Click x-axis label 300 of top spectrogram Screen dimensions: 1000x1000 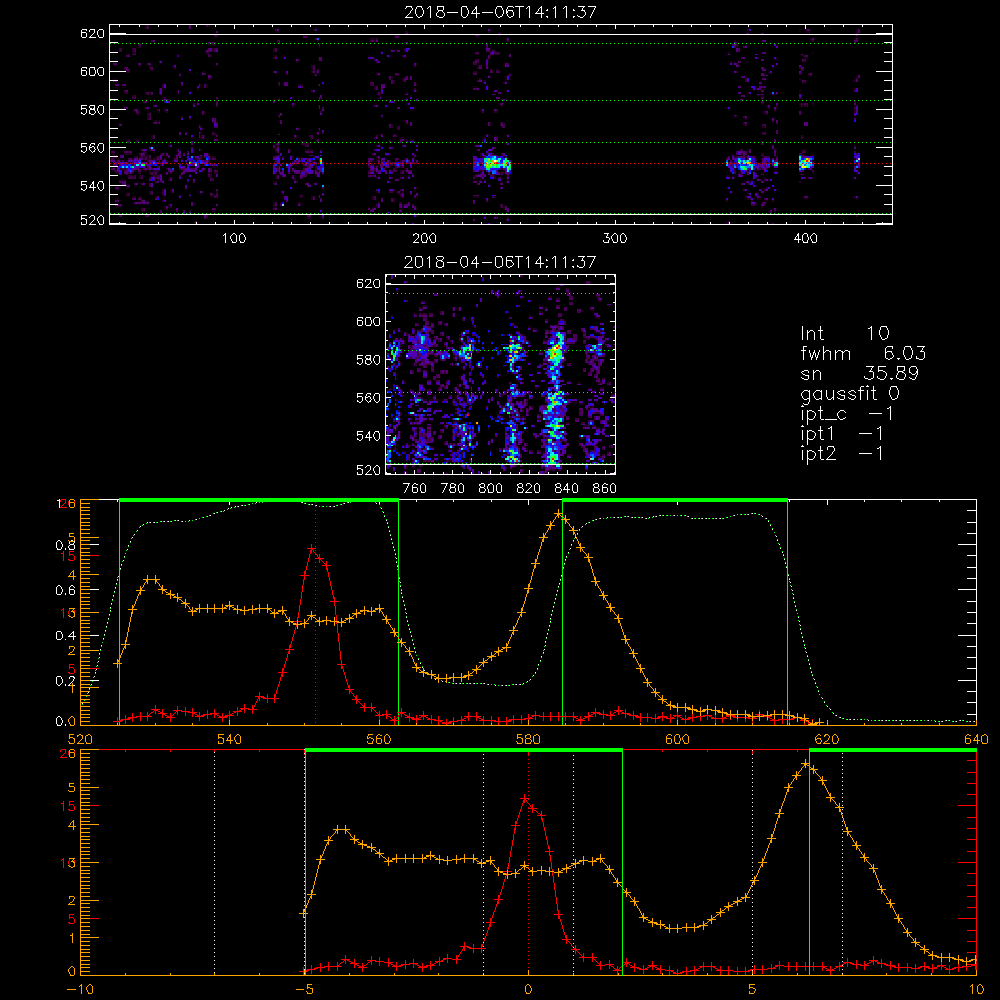[615, 238]
